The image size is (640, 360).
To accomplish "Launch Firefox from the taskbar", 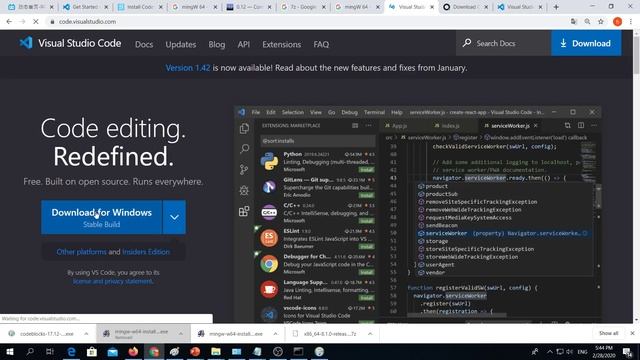I will [x=133, y=351].
